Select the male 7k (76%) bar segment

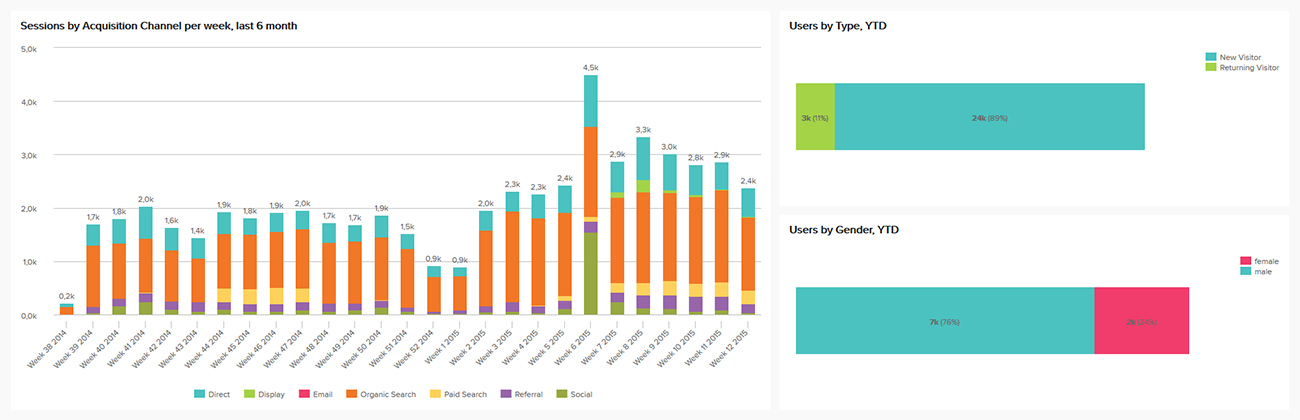coord(945,321)
